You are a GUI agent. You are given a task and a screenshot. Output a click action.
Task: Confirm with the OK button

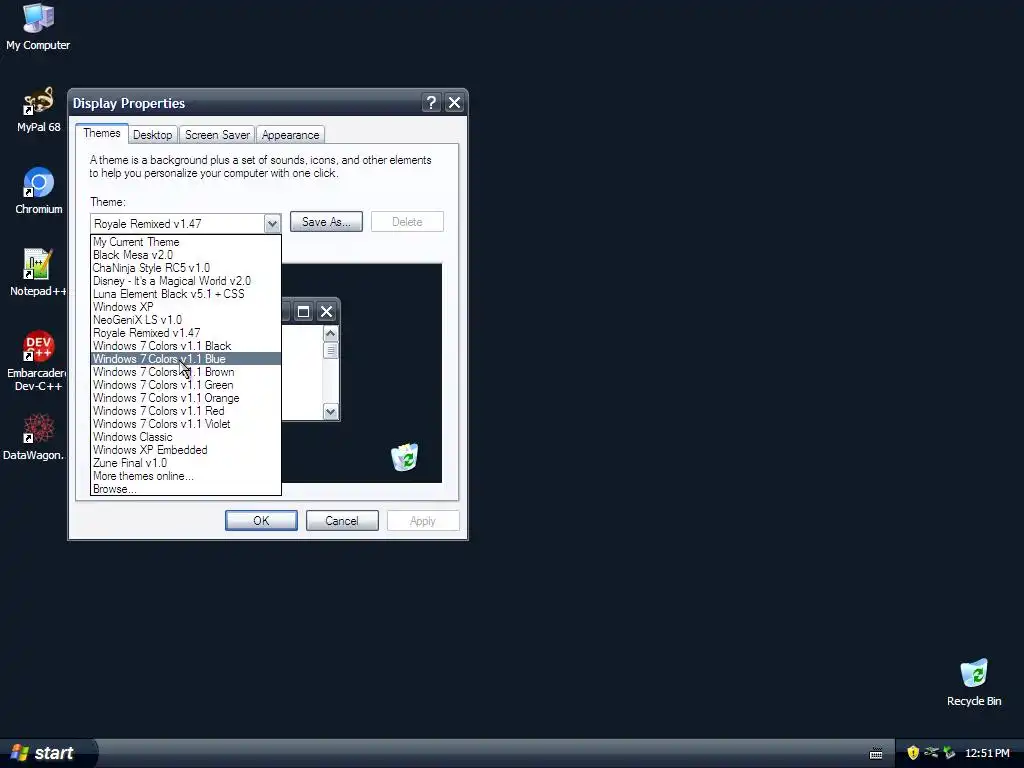(261, 520)
